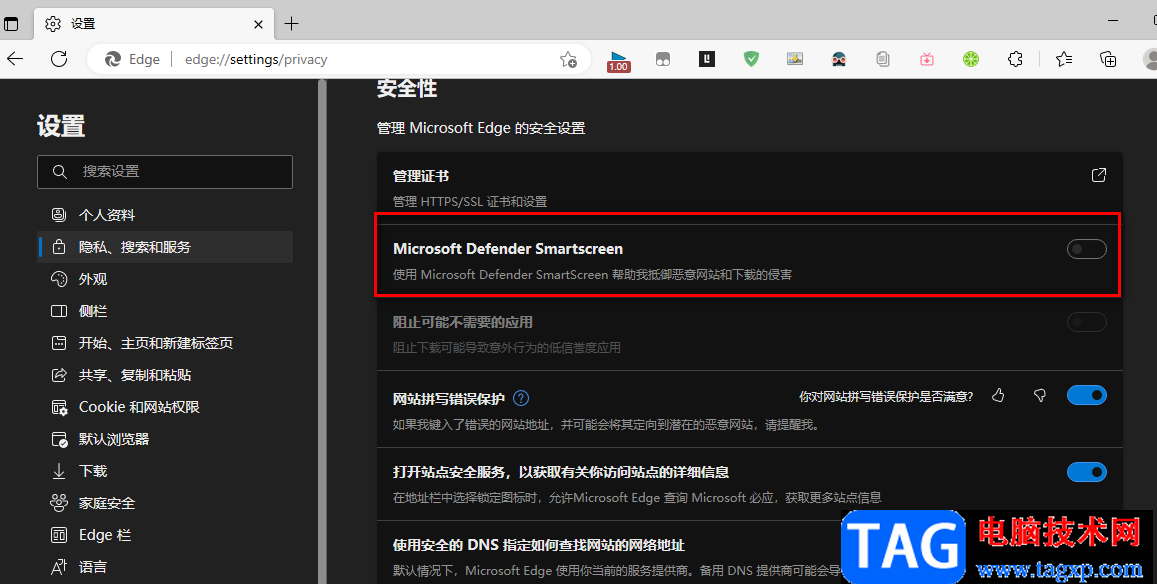The height and width of the screenshot is (584, 1157).
Task: Click 管理 Microsoft Edge 的安全设置 text
Action: tap(481, 128)
